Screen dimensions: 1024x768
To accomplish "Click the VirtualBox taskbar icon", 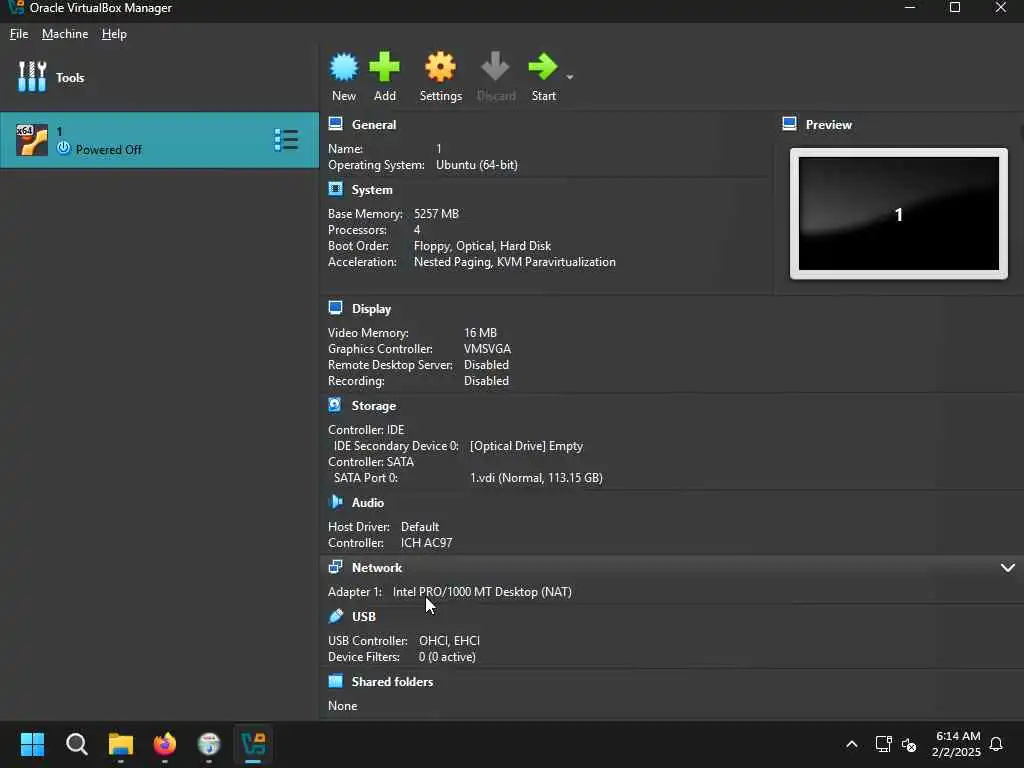I will click(253, 744).
